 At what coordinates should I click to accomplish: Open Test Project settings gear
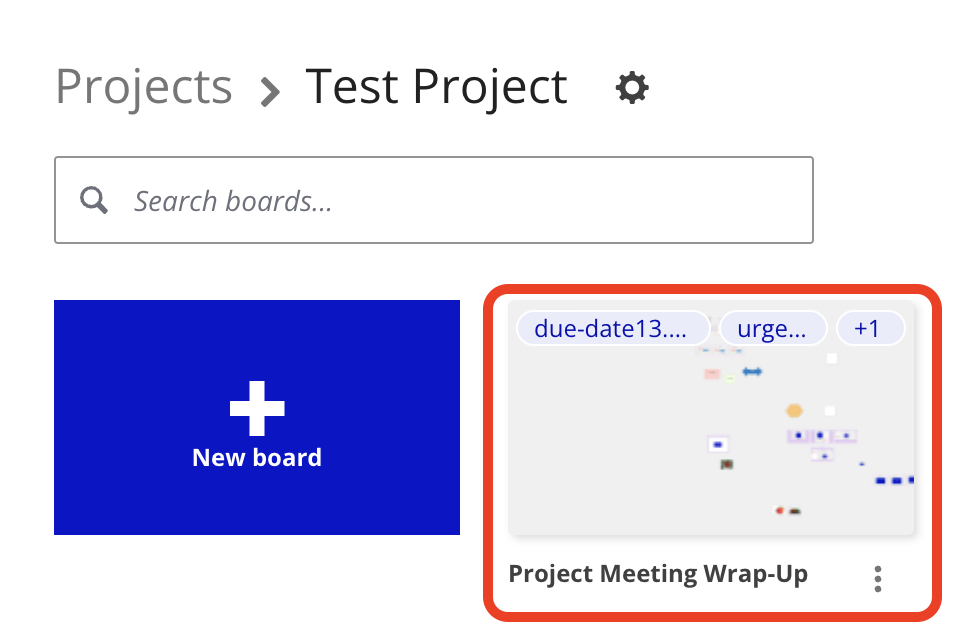point(631,88)
